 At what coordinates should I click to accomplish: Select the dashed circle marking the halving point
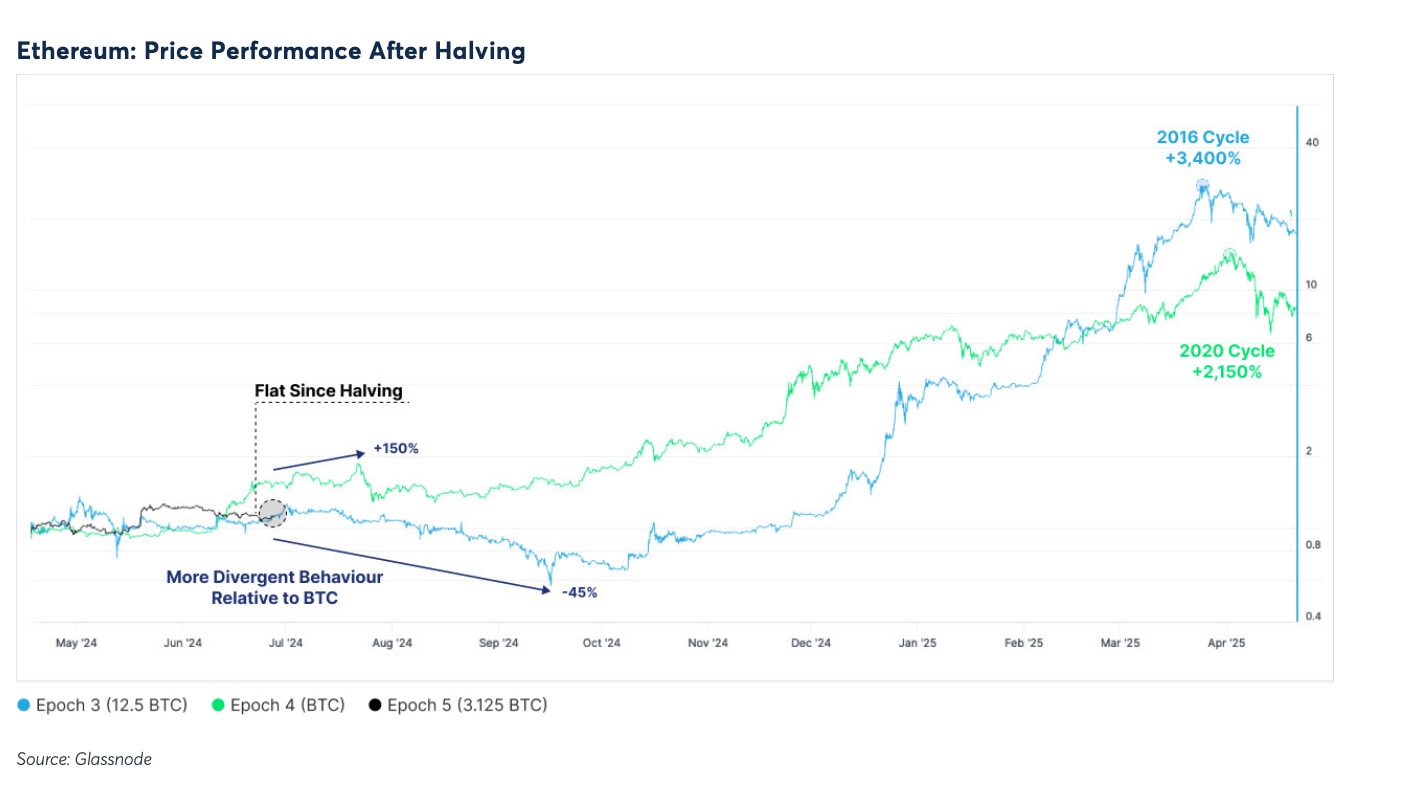click(x=273, y=513)
